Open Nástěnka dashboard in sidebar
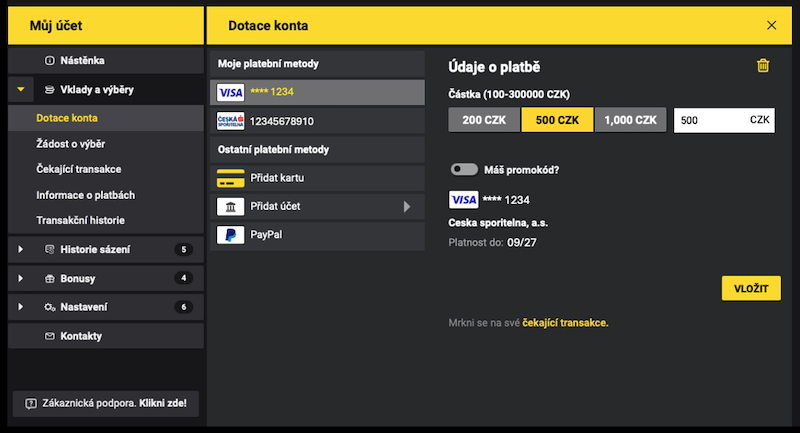 click(82, 61)
